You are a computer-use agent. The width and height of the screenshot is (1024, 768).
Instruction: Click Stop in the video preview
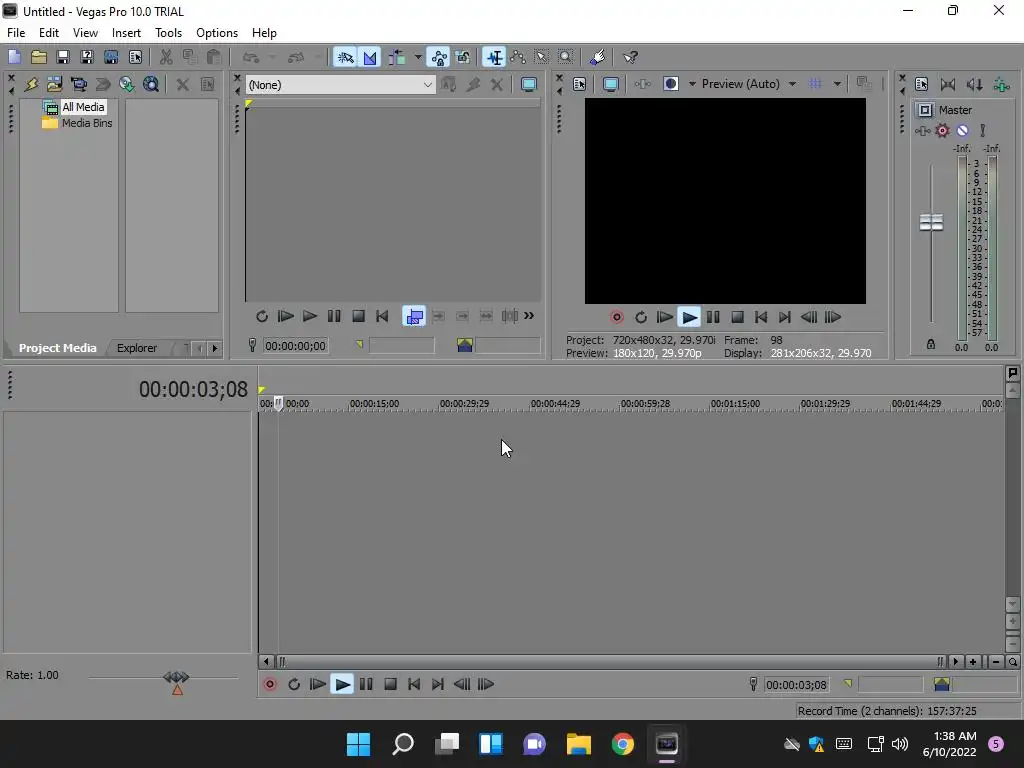tap(737, 317)
